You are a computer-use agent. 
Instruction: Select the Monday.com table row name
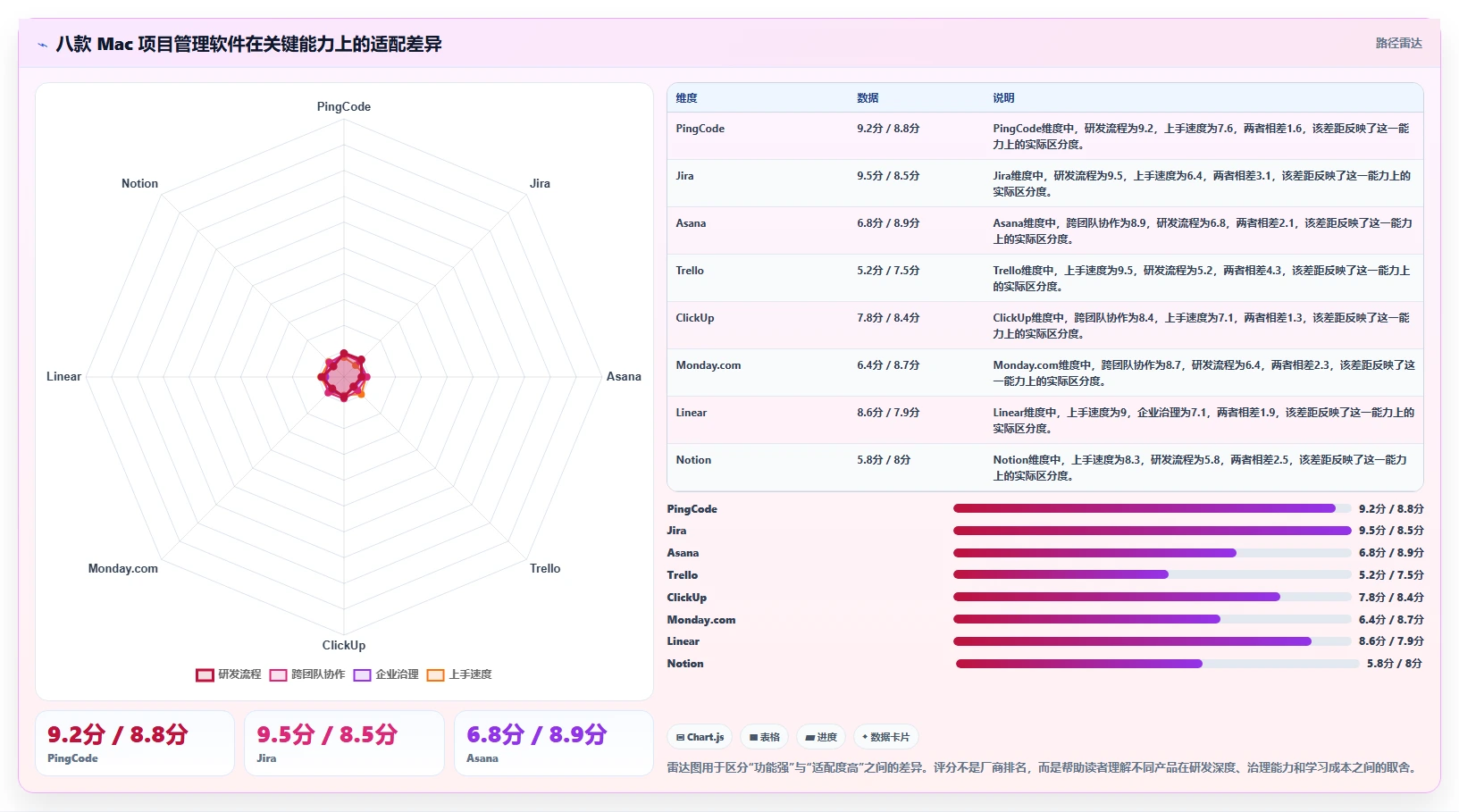pos(709,365)
